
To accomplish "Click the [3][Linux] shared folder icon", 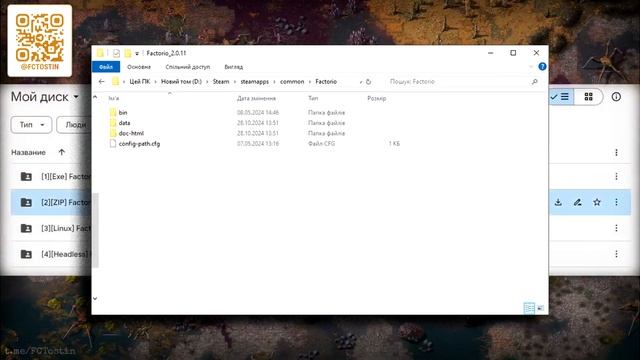I will pos(26,228).
